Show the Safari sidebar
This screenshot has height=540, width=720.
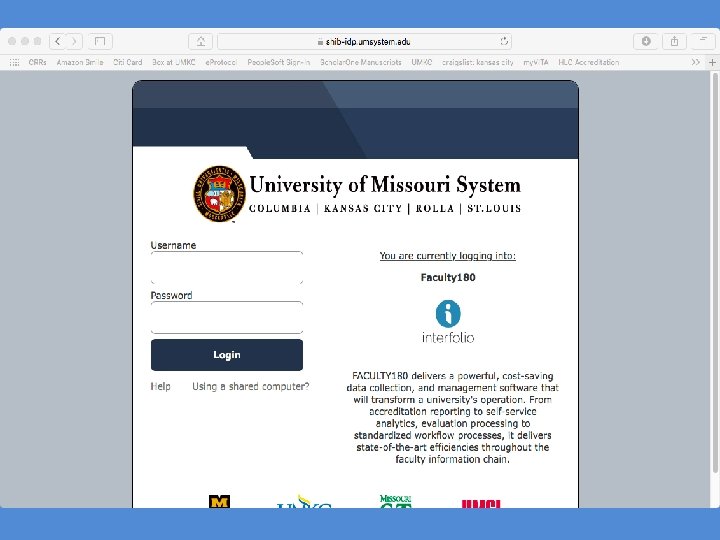(100, 41)
